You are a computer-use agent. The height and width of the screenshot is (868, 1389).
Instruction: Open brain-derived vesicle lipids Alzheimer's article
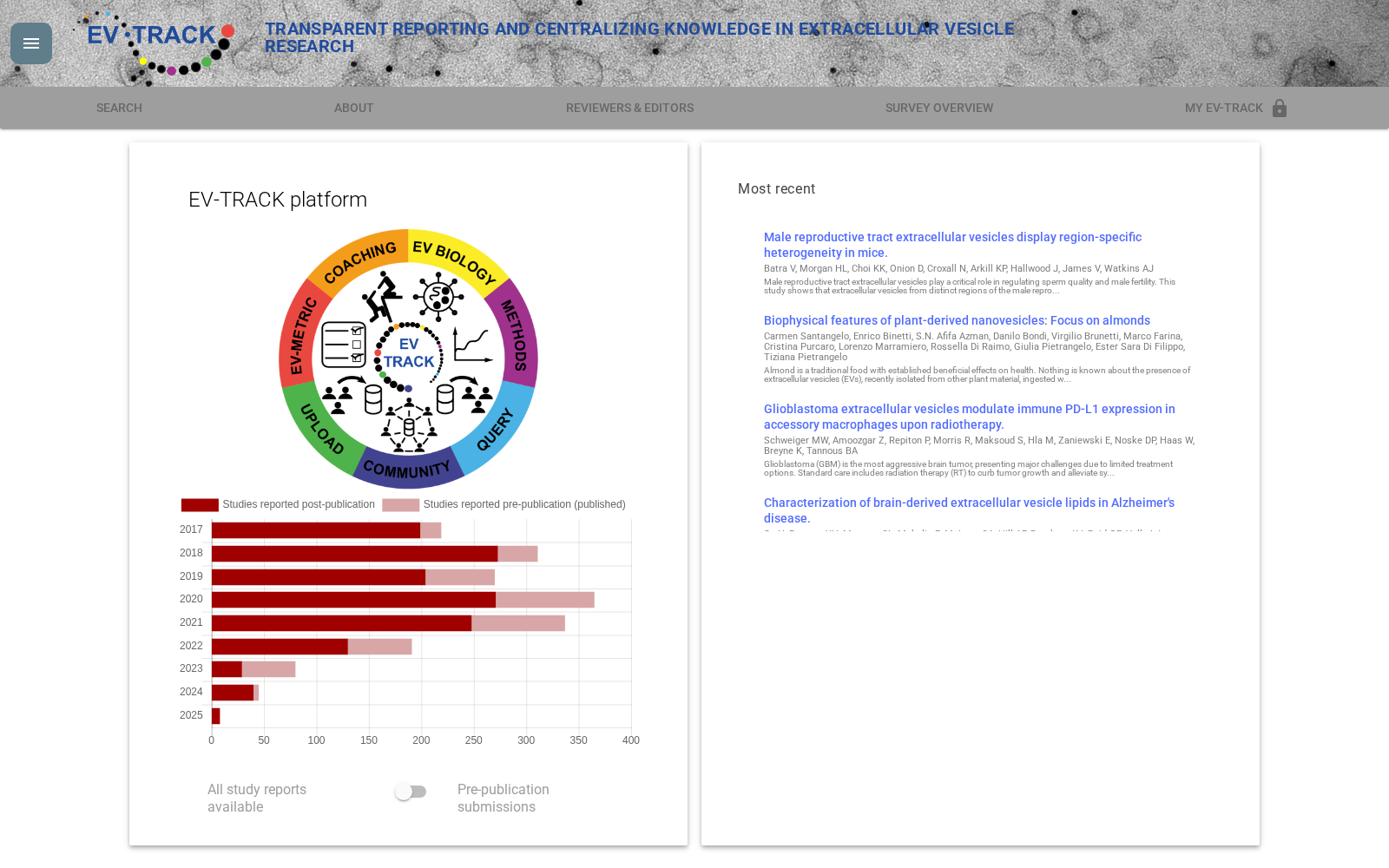(969, 510)
